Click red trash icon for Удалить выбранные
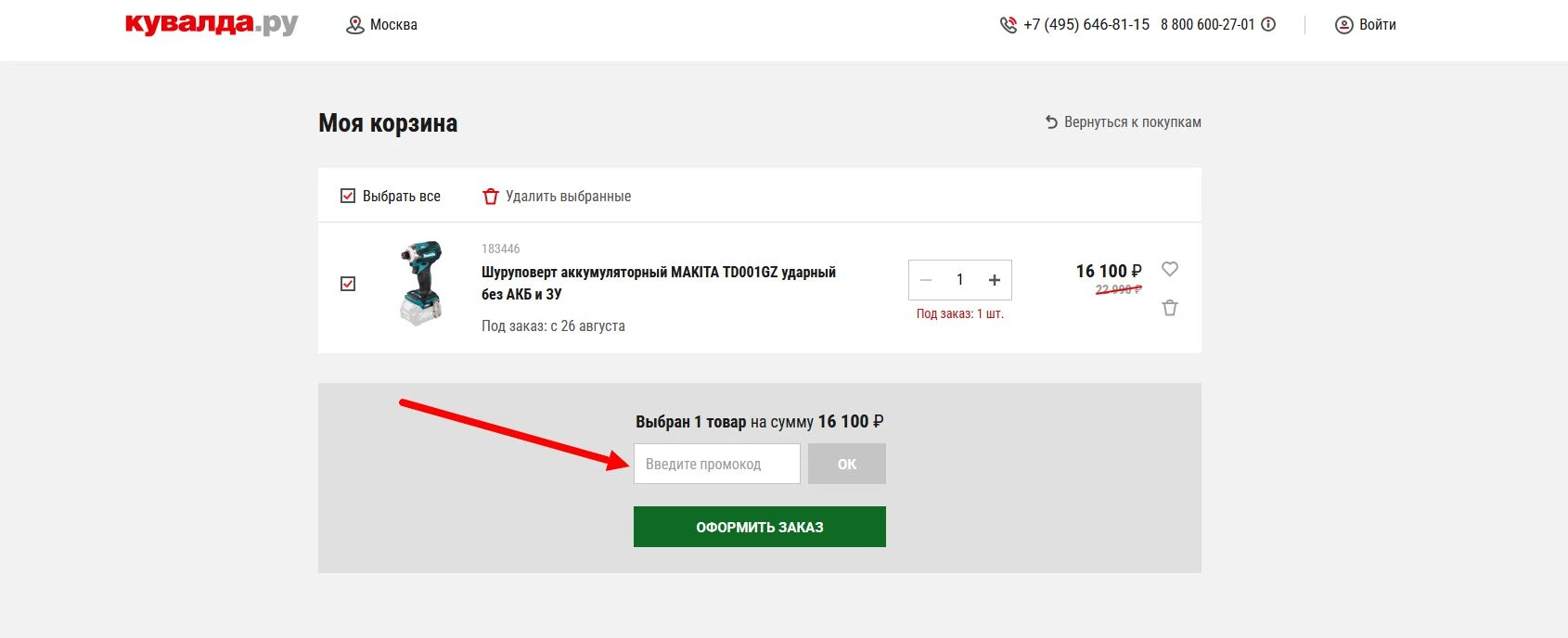 491,197
